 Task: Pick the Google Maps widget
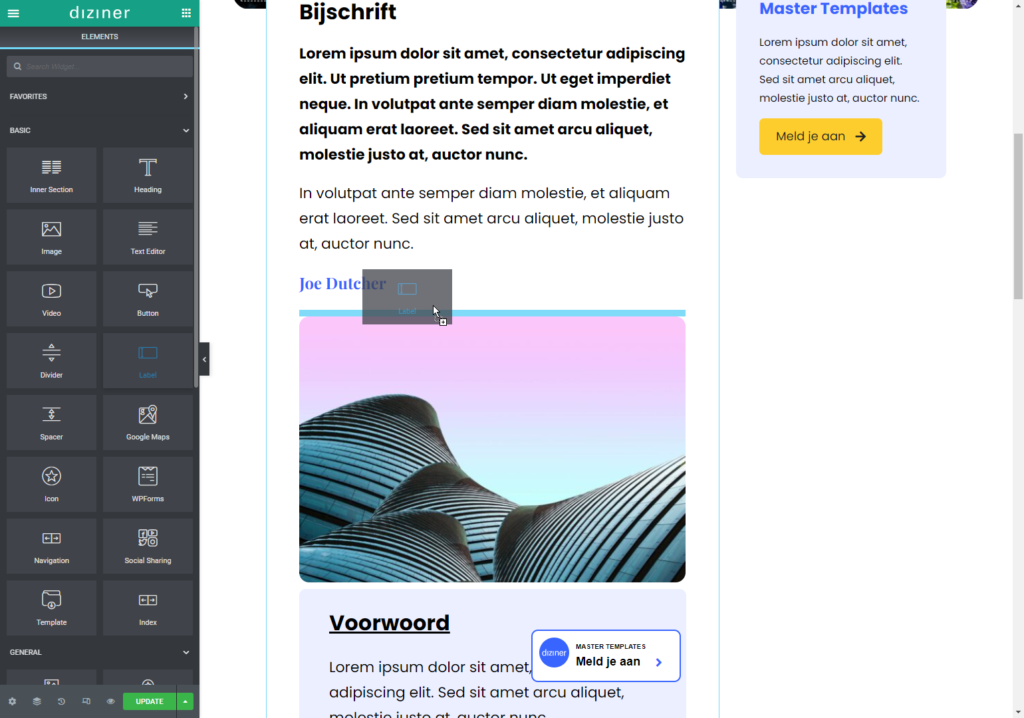pyautogui.click(x=148, y=423)
